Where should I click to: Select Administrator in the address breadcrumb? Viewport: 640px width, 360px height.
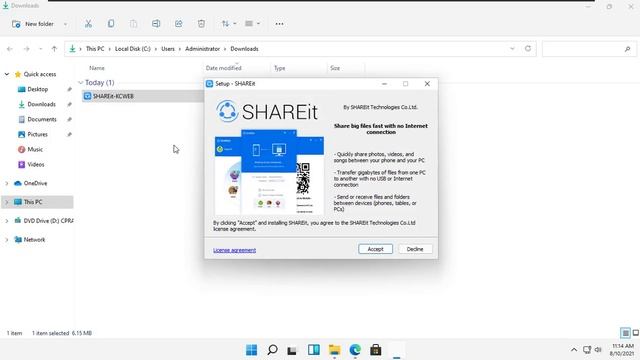202,49
